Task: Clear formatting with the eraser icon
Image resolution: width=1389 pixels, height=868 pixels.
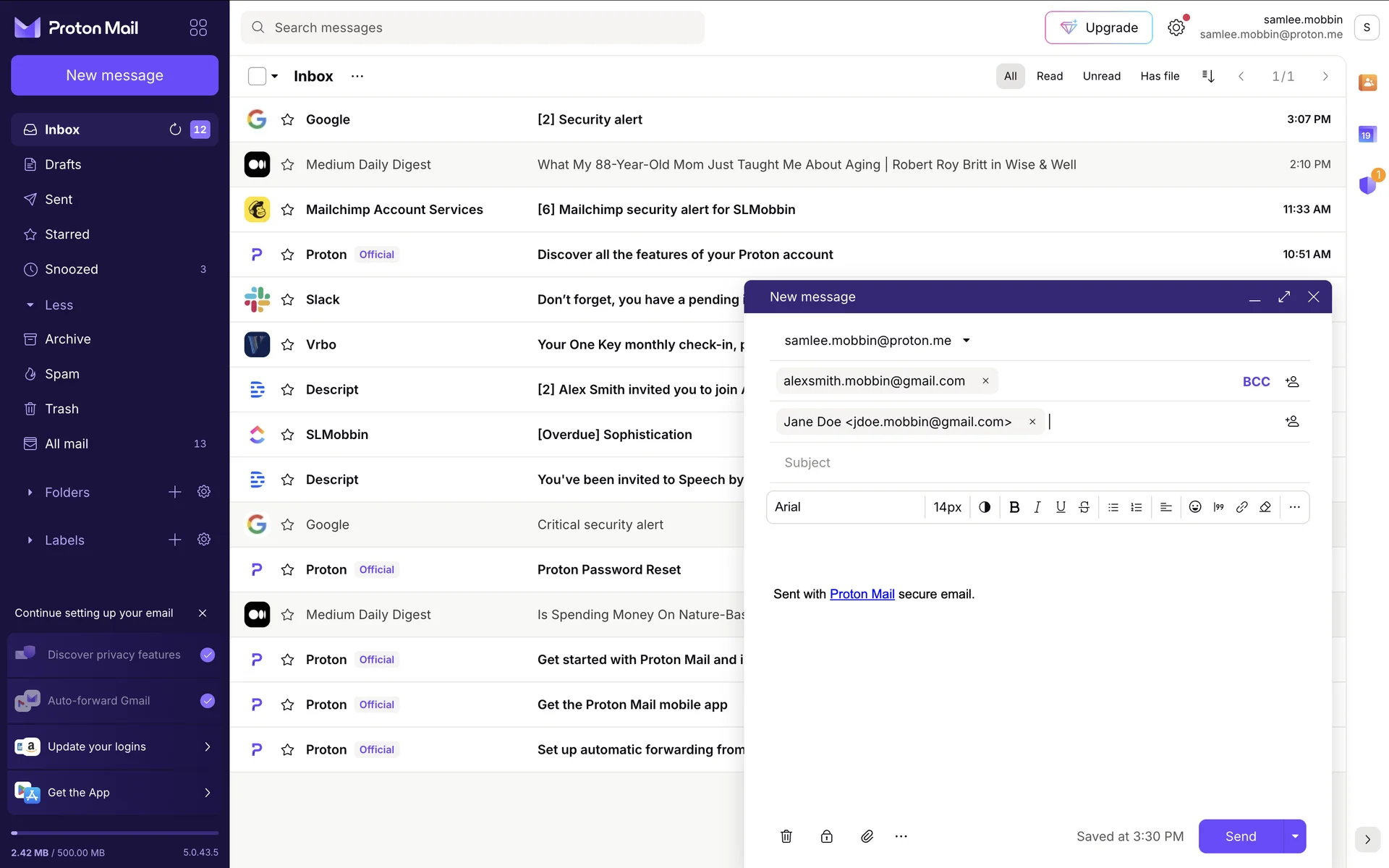Action: (1265, 507)
